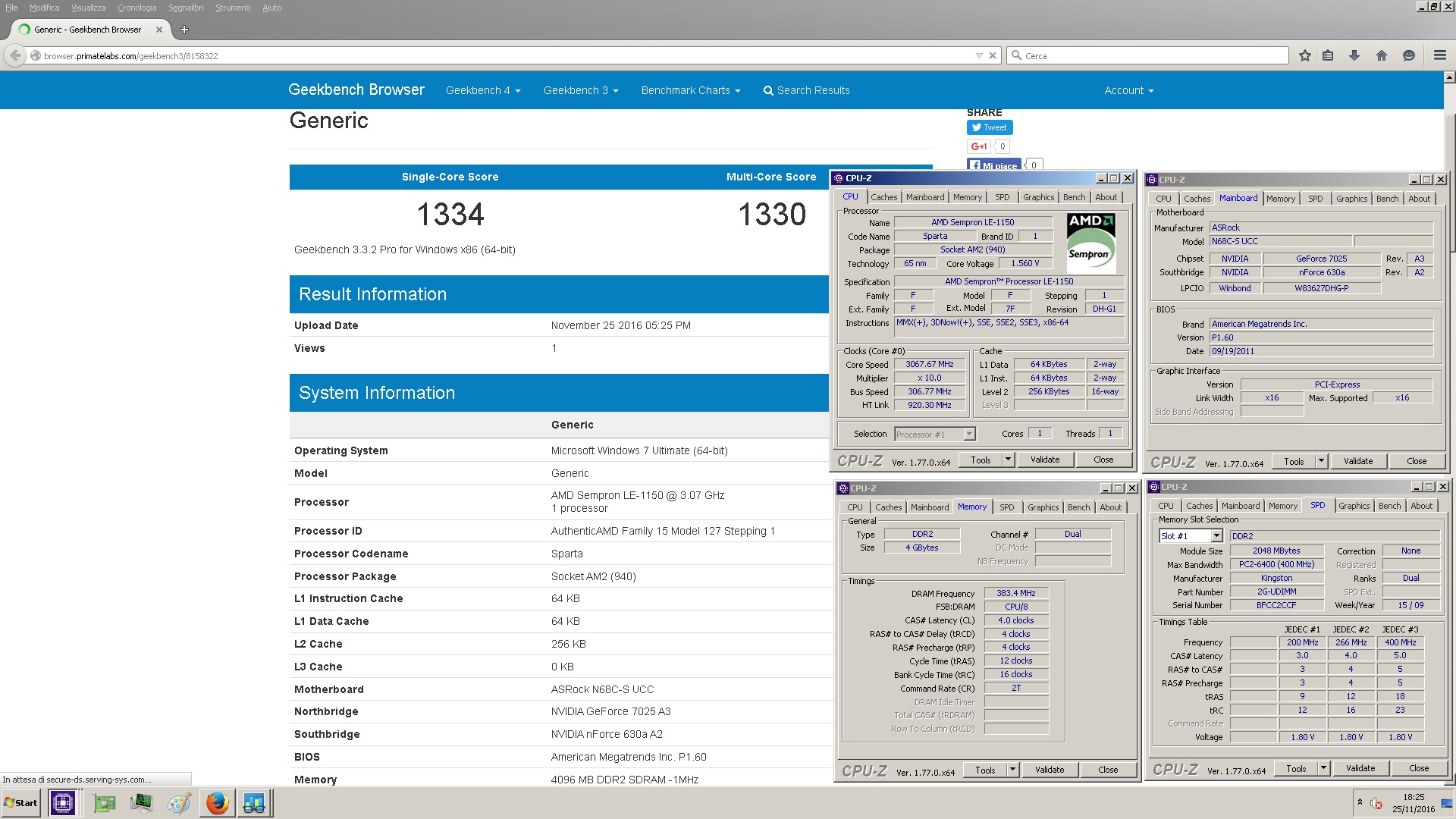Open the Firefox hamburger menu
Viewport: 1456px width, 819px height.
pyautogui.click(x=1439, y=55)
